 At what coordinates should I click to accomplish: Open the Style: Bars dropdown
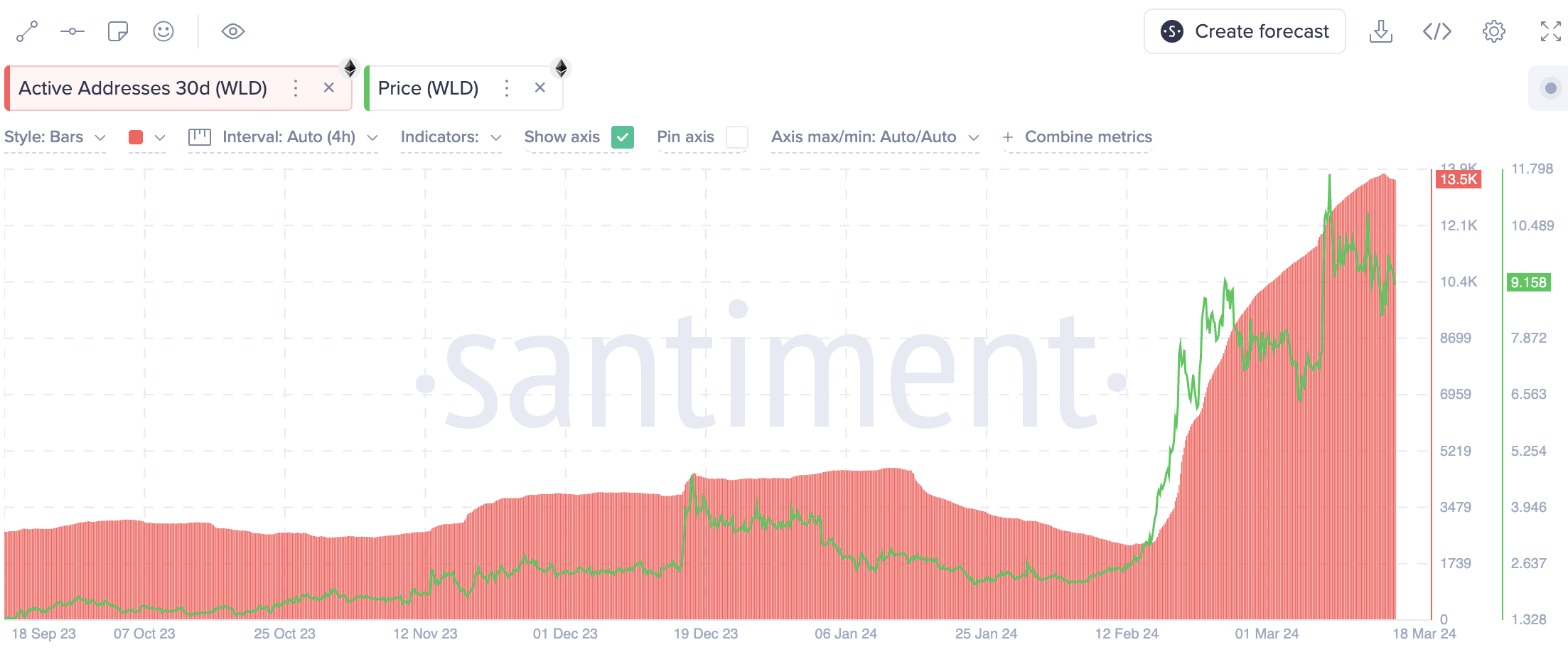pyautogui.click(x=55, y=137)
